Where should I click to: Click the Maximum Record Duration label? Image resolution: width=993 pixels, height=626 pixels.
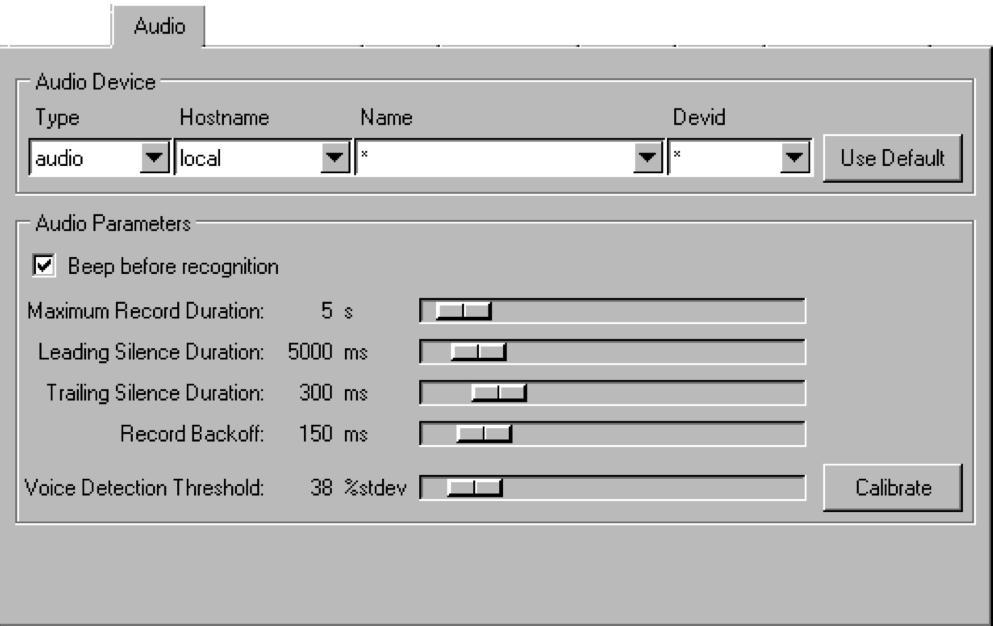coord(145,311)
